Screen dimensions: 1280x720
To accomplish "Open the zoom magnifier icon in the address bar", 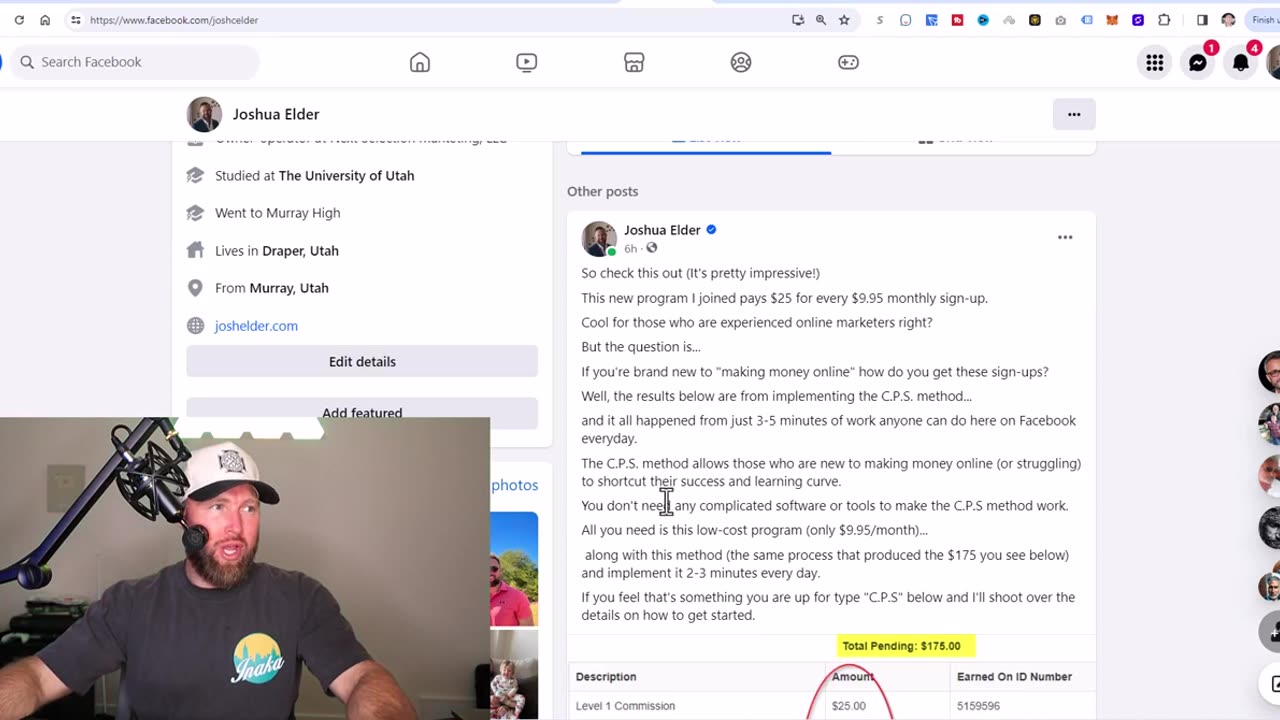I will click(x=821, y=20).
